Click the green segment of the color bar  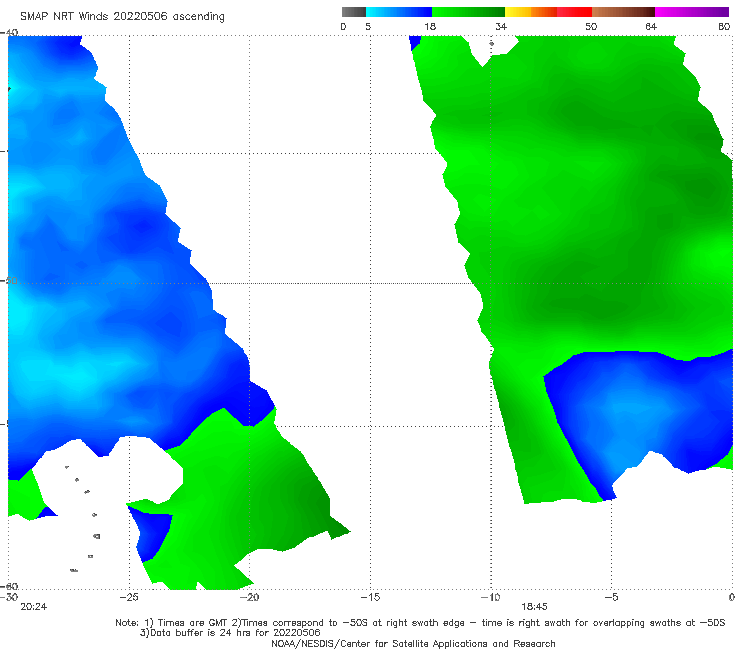(x=468, y=12)
